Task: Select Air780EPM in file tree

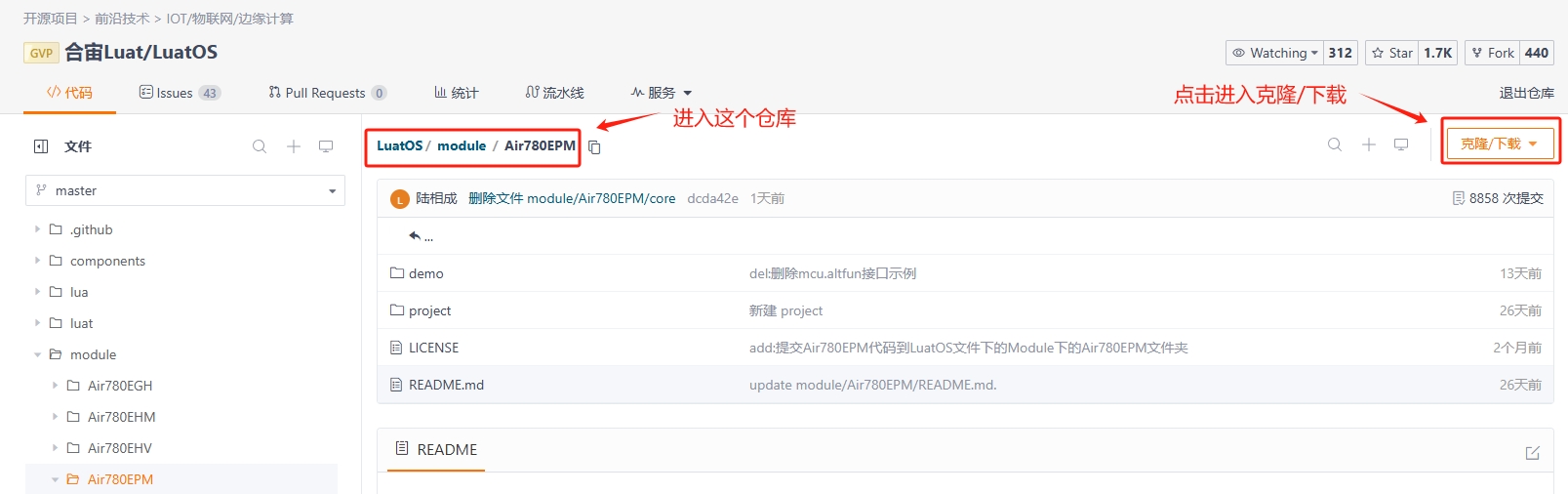Action: (120, 479)
